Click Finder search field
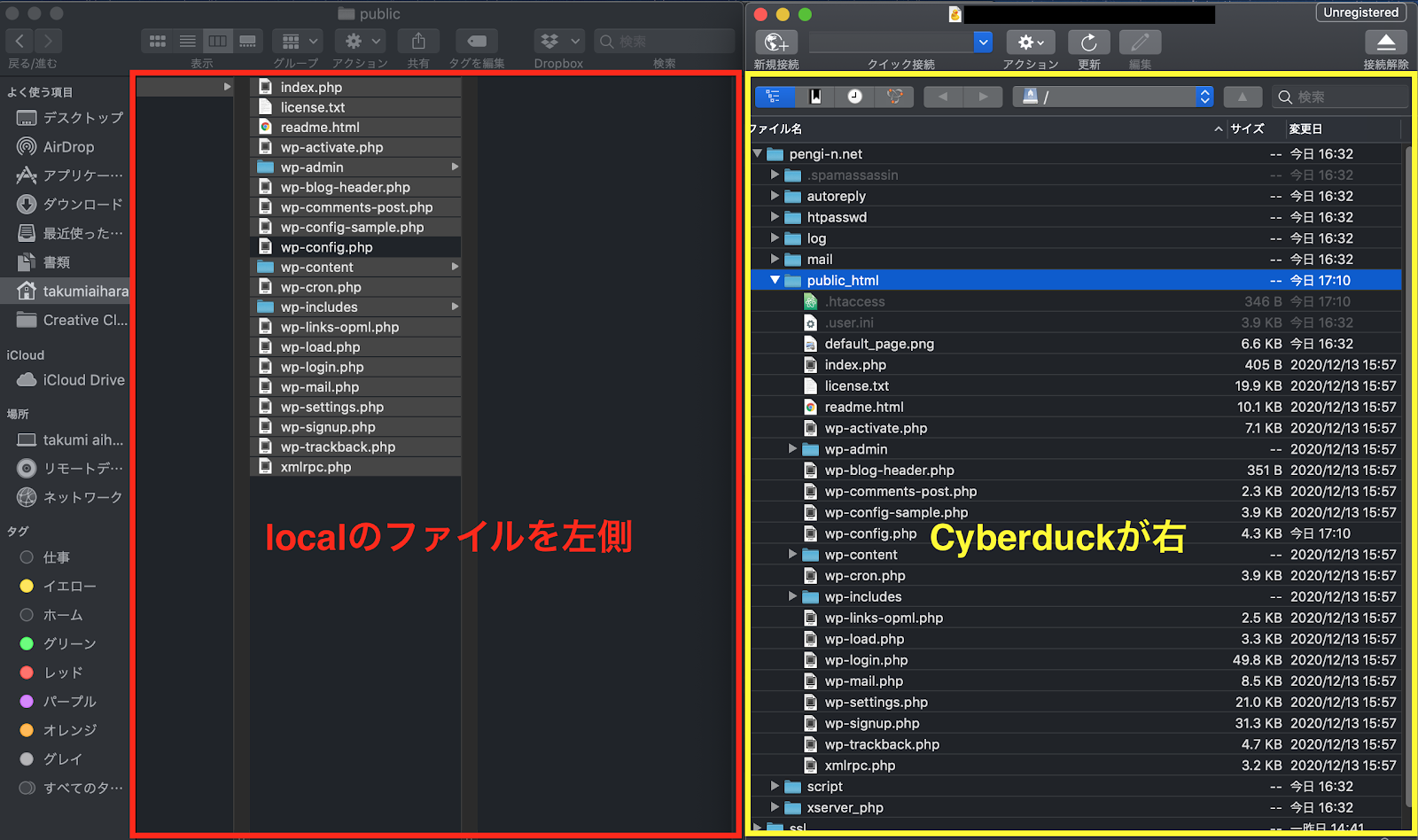The width and height of the screenshot is (1418, 840). 665,41
